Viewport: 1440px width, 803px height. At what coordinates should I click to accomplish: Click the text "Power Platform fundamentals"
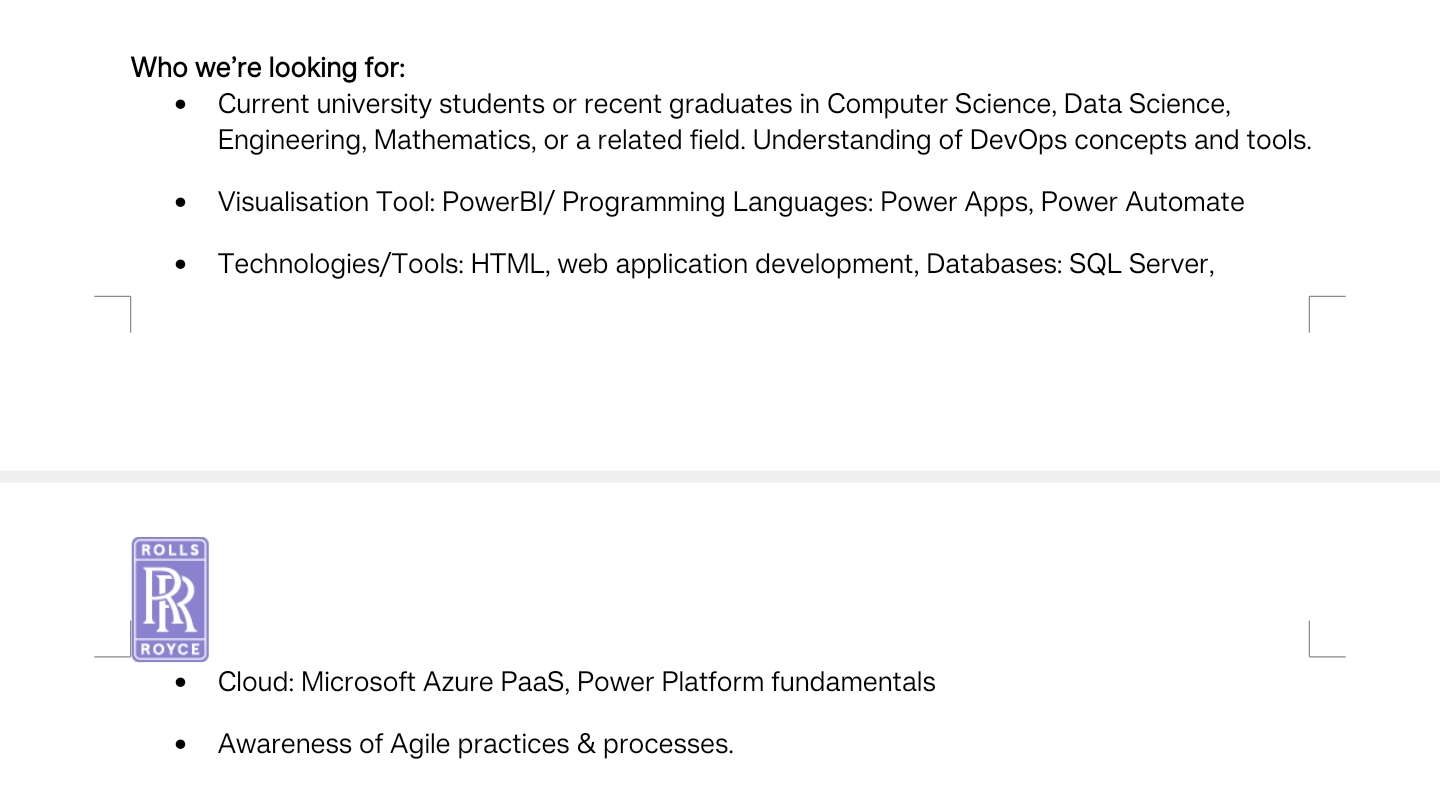756,682
